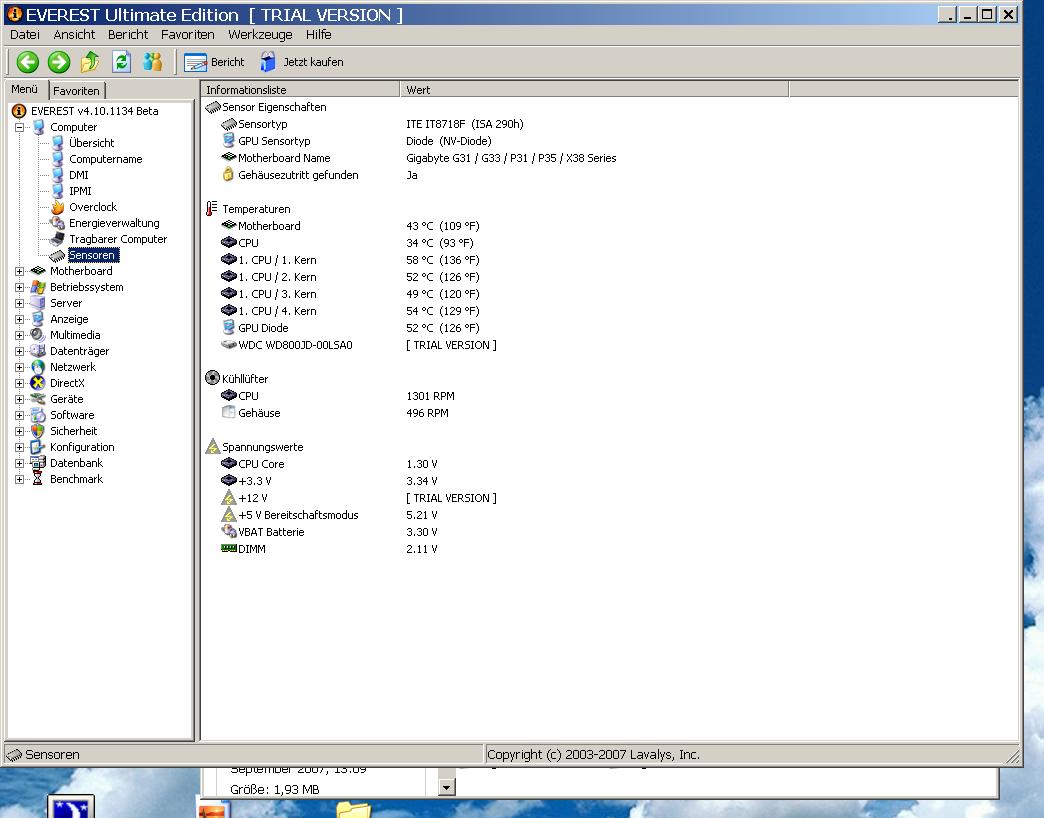Click the GPU Diode temperature icon
Screen dimensions: 1044x818
pyautogui.click(x=228, y=327)
